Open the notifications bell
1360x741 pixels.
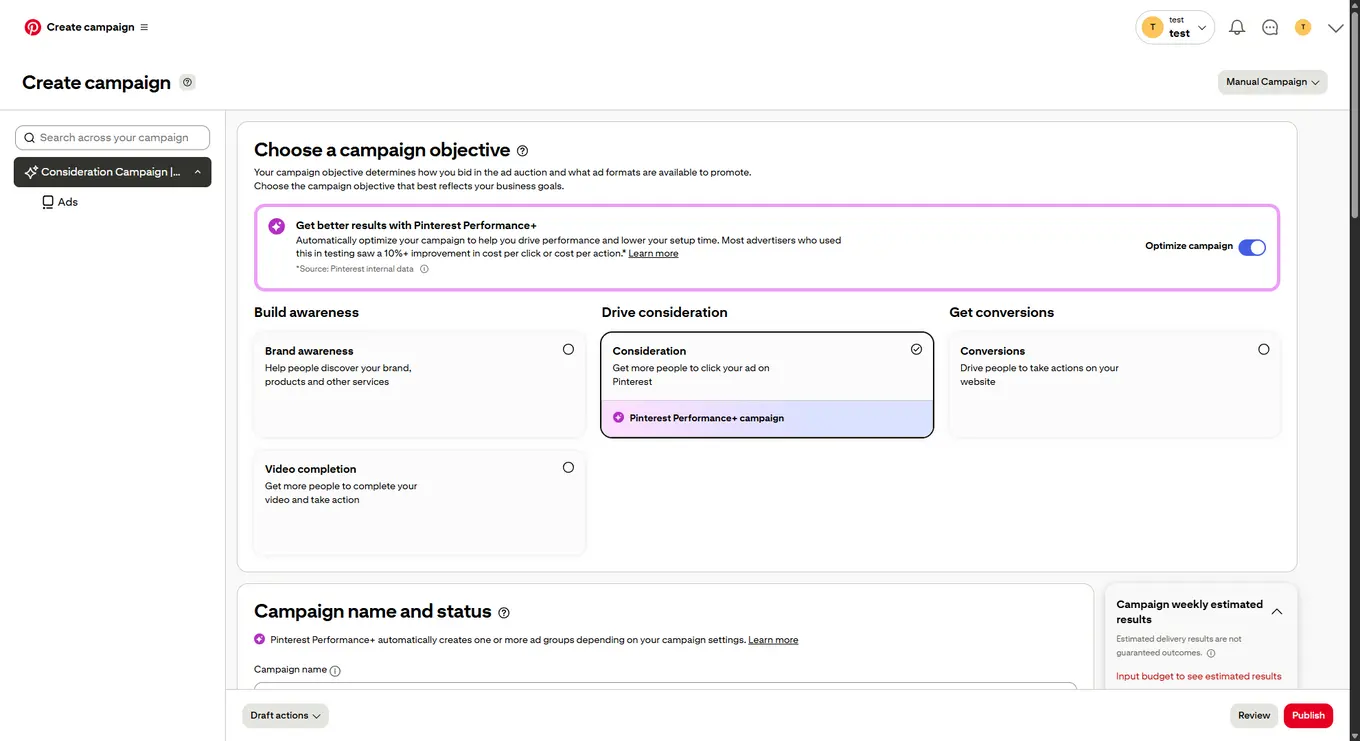pos(1236,27)
